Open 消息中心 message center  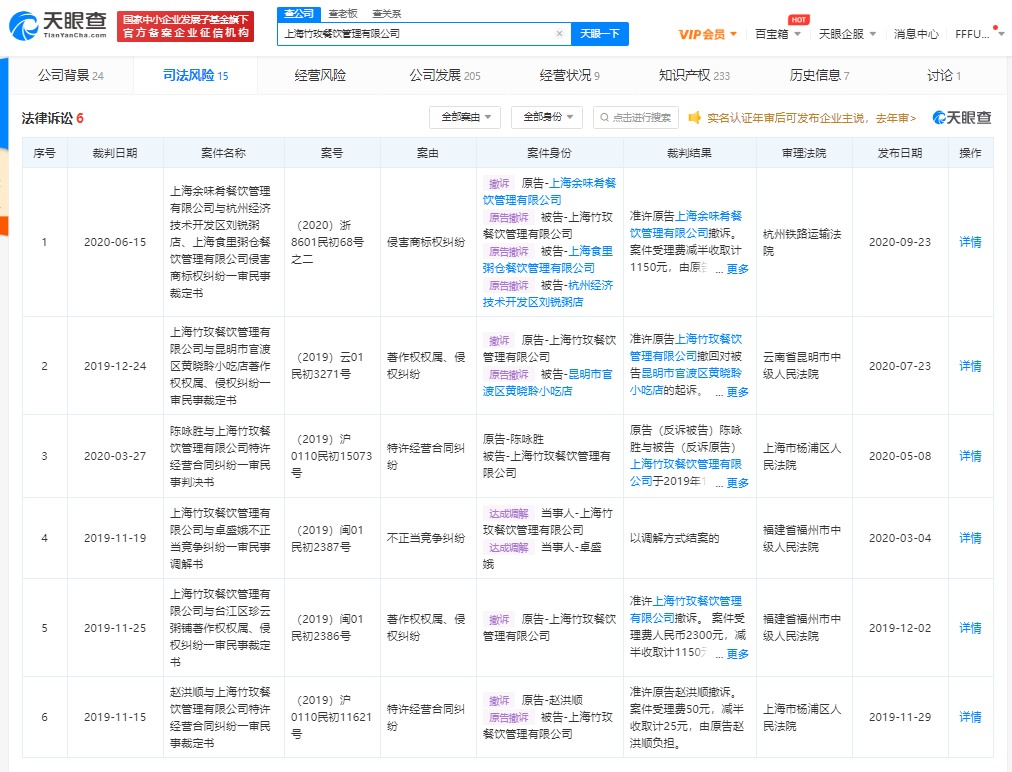tap(916, 34)
